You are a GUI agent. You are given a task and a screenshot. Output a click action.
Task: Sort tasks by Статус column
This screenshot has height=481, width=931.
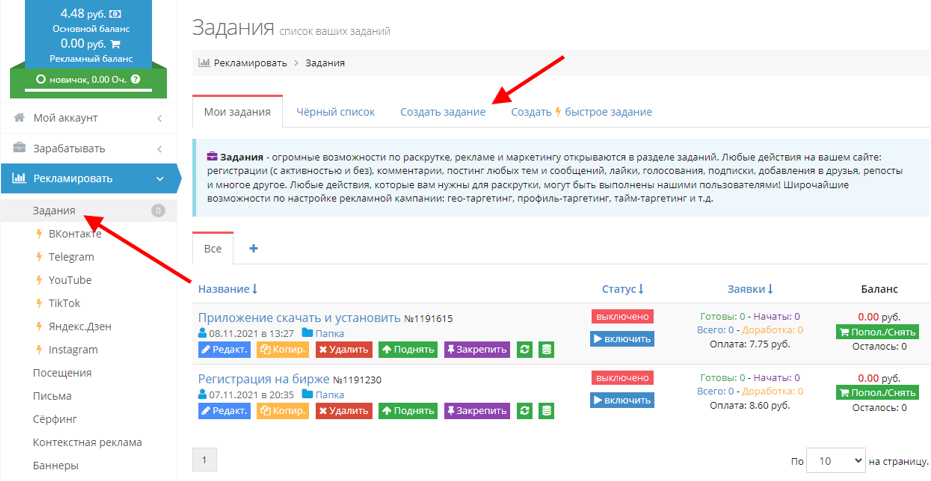coord(622,289)
